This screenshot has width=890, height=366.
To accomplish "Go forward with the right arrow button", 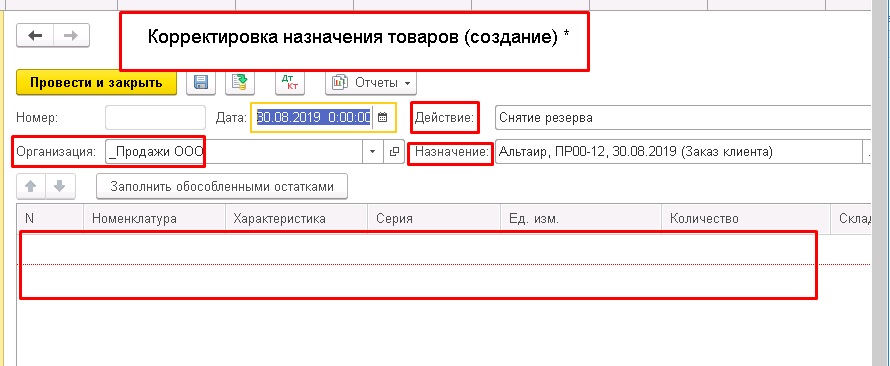I will pyautogui.click(x=72, y=36).
